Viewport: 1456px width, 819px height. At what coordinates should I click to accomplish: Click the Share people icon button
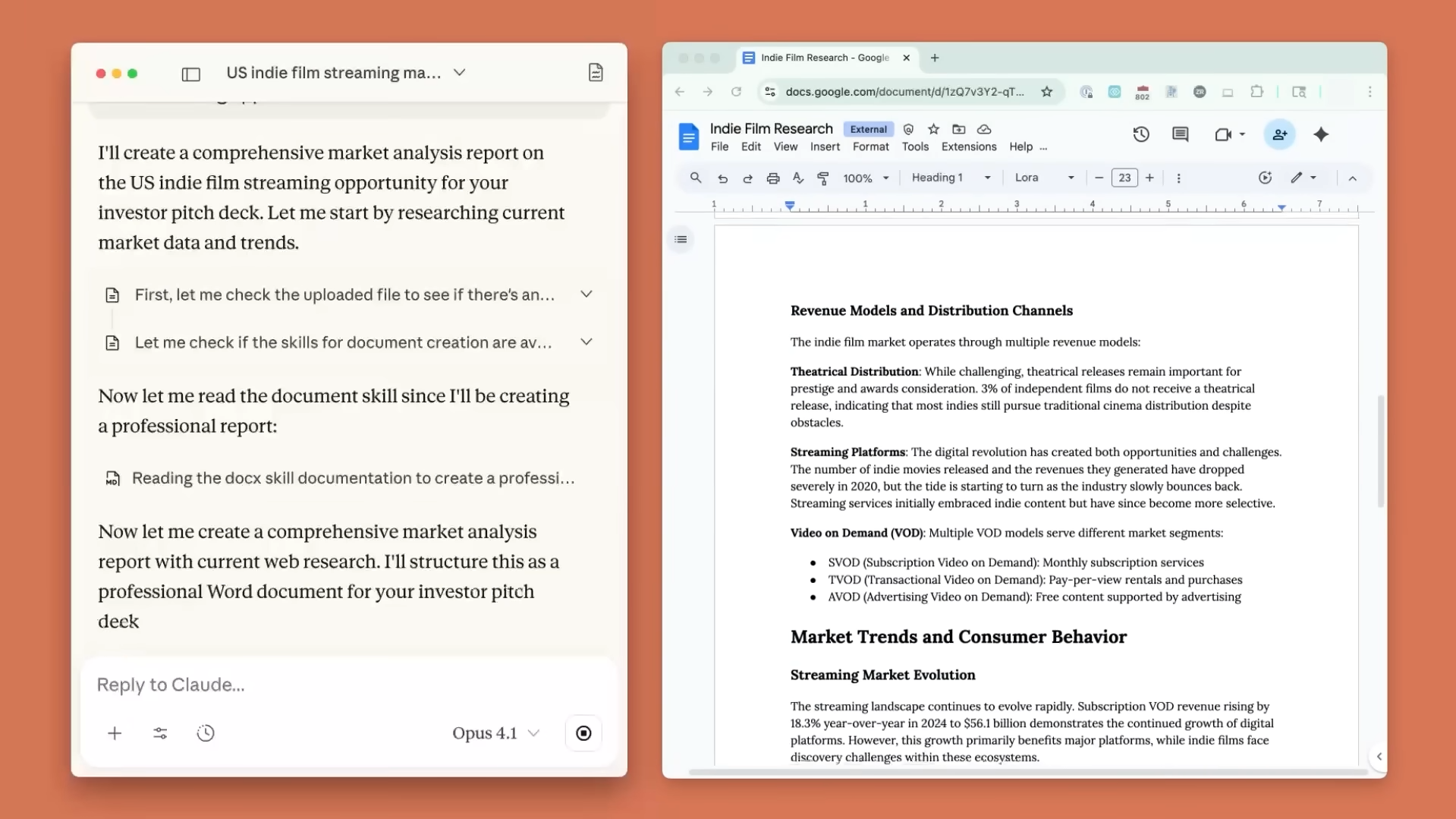coord(1279,135)
